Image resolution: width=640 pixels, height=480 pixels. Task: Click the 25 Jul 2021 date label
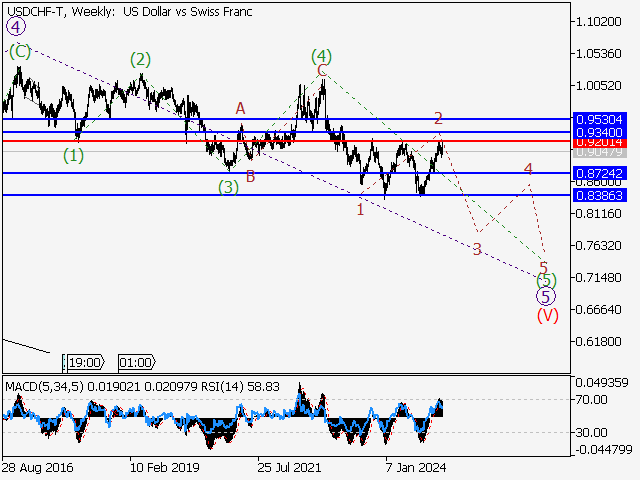tap(289, 467)
